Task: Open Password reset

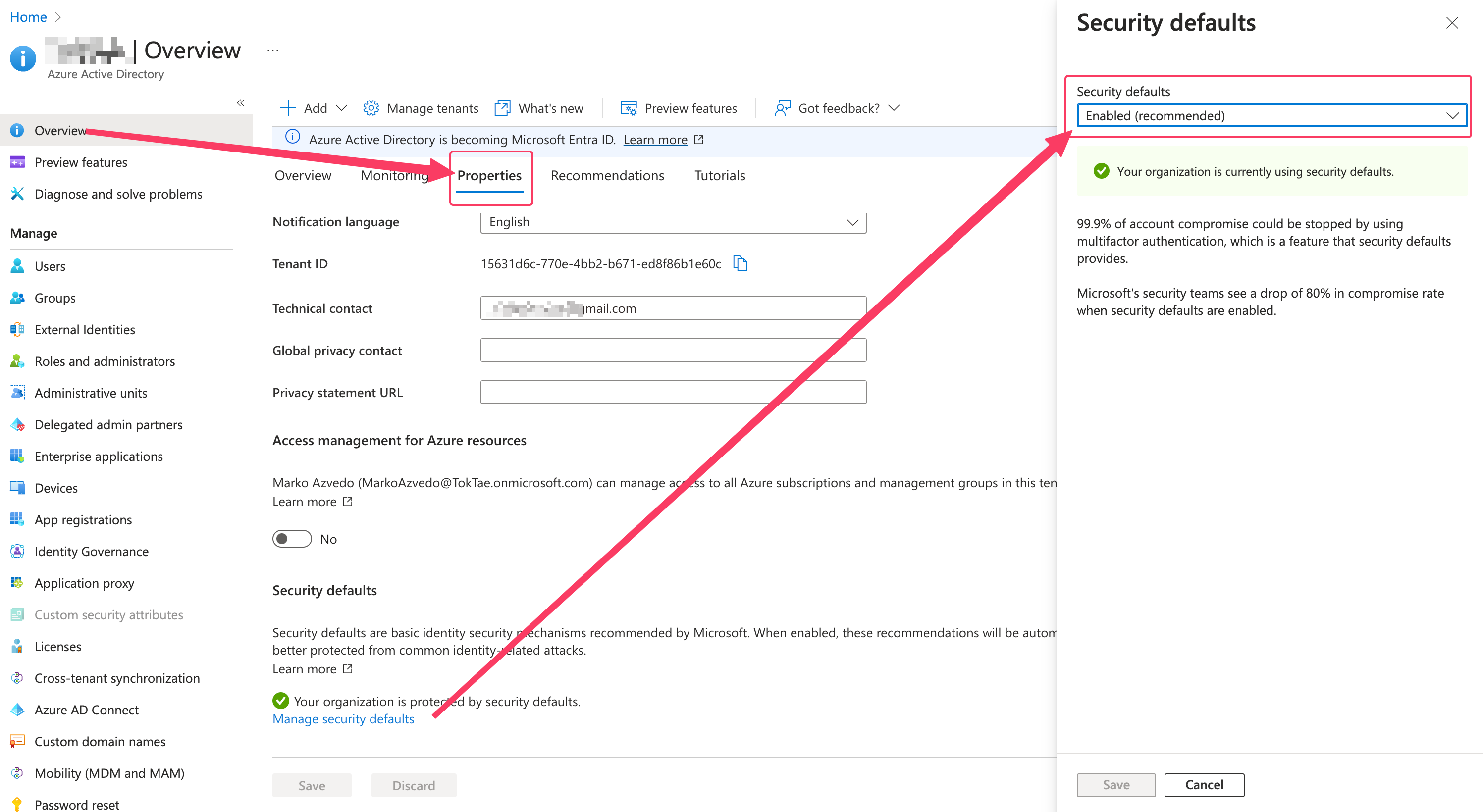Action: [76, 804]
